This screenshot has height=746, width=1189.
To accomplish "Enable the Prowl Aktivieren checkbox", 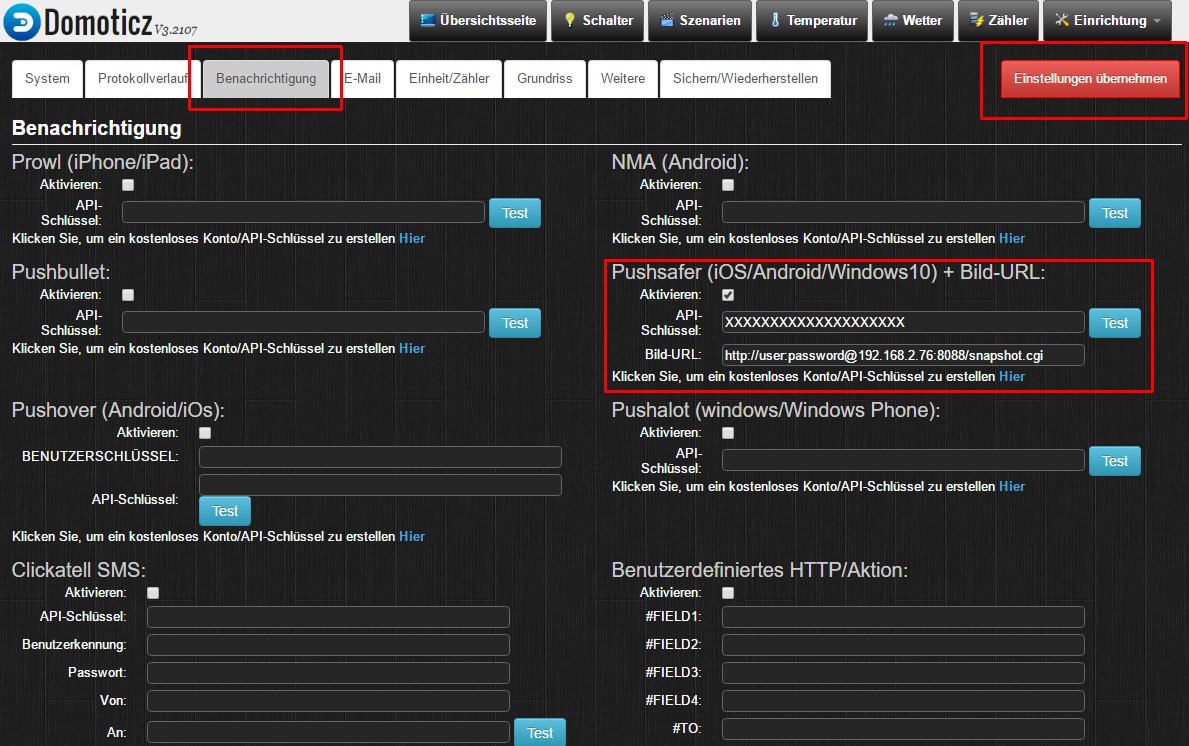I will coord(128,185).
